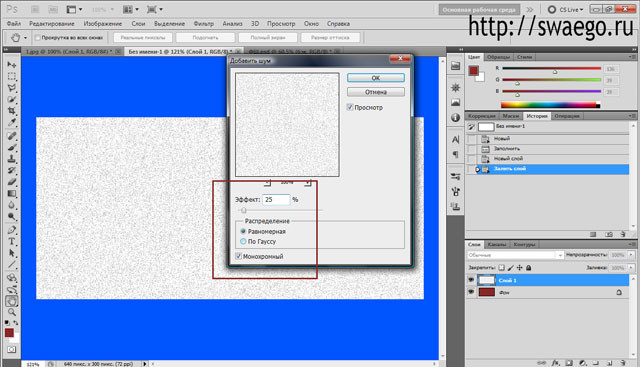Select the Eyedropper tool
This screenshot has width=640, height=367.
(x=12, y=123)
